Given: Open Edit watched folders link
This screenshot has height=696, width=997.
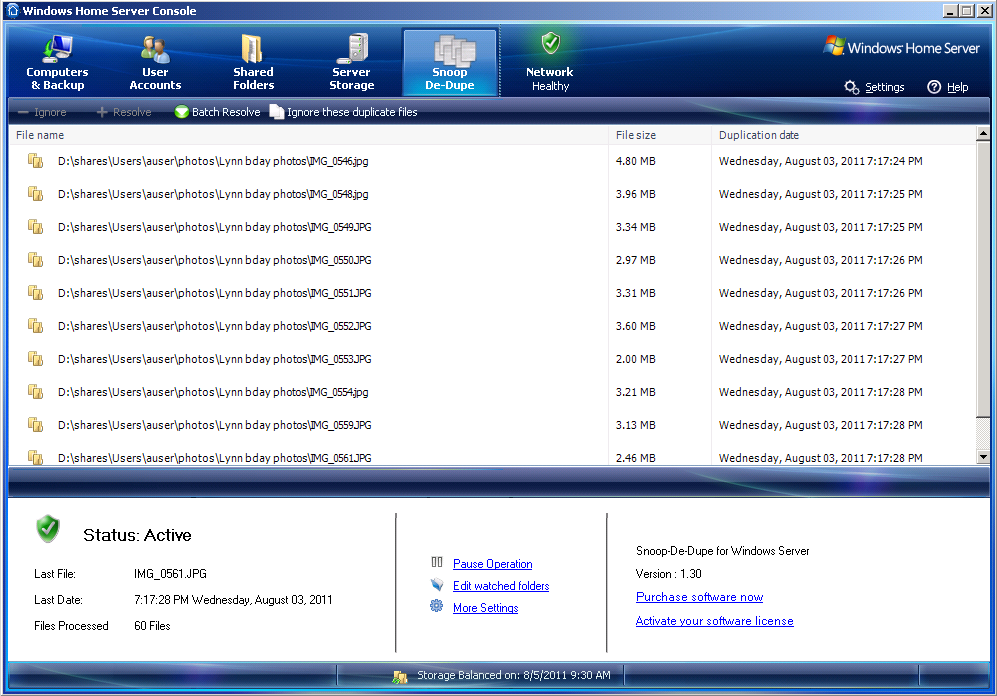Looking at the screenshot, I should pos(501,586).
